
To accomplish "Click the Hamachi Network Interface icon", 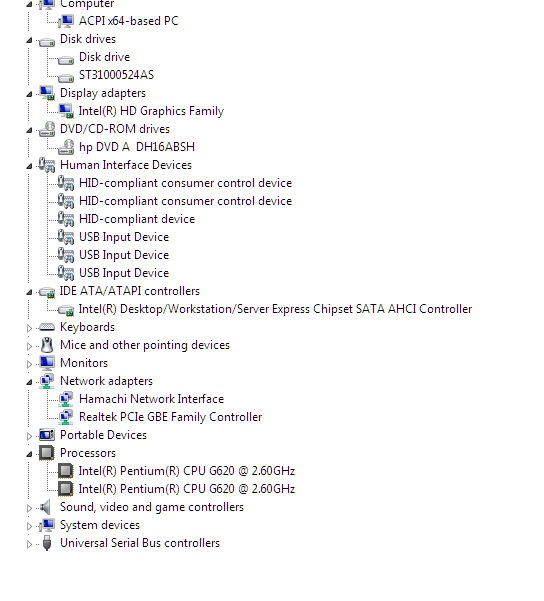I will pos(66,399).
